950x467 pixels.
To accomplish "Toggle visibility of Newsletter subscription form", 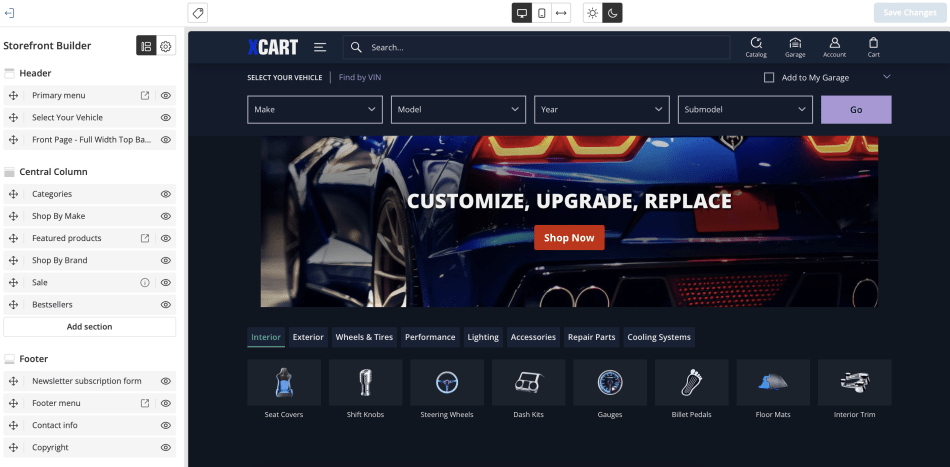I will click(165, 381).
